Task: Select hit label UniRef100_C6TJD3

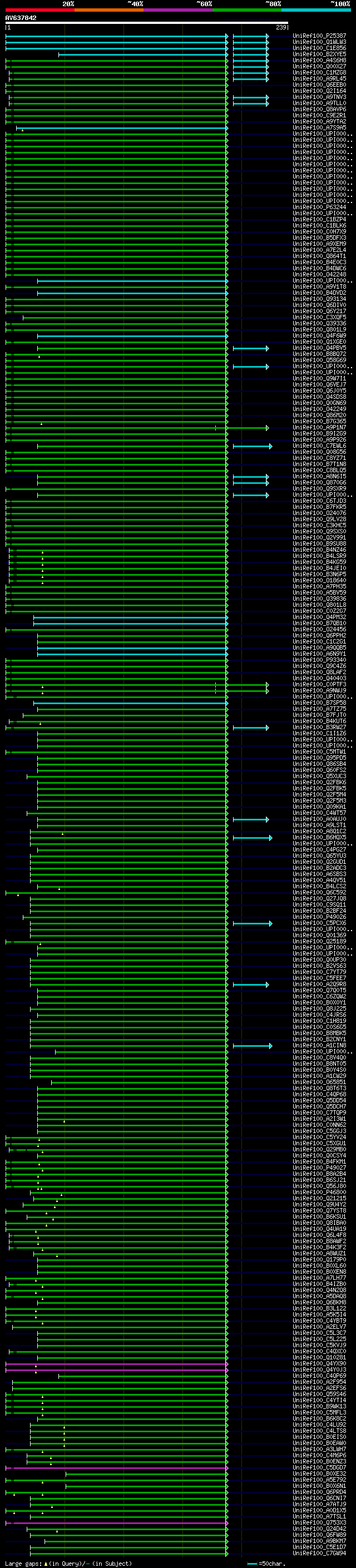Action: [x=319, y=501]
